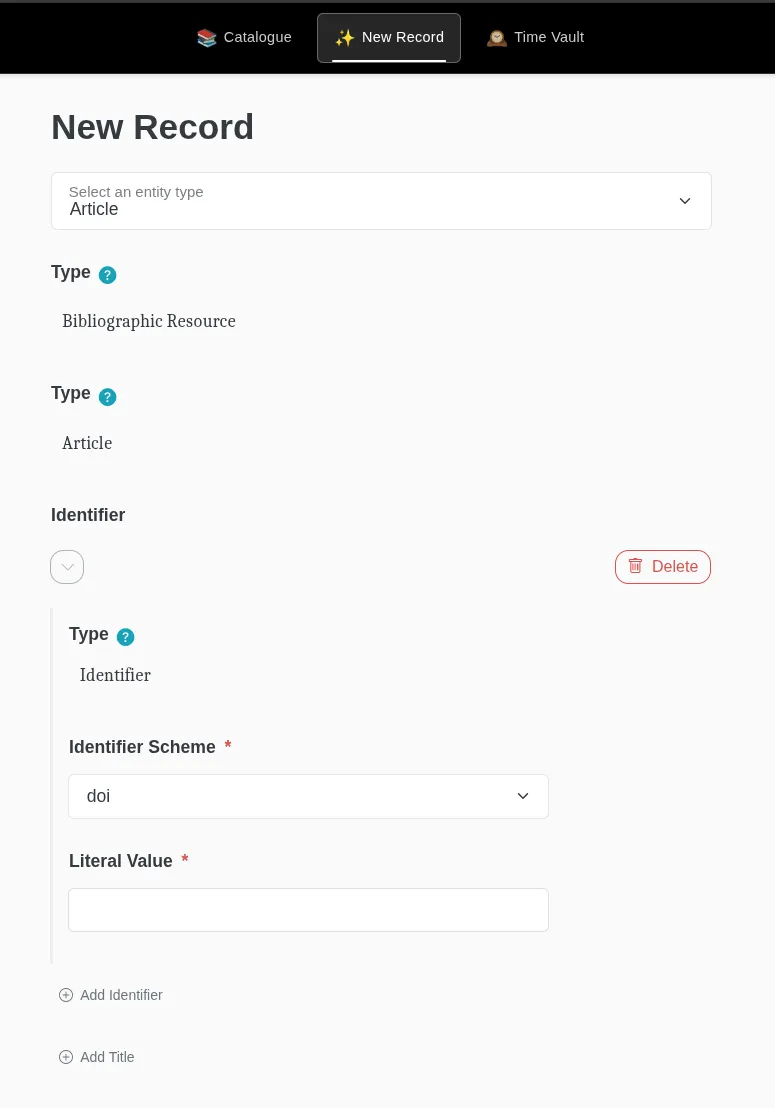This screenshot has width=775, height=1108.
Task: Click the Add Identifier link text
Action: (x=121, y=995)
